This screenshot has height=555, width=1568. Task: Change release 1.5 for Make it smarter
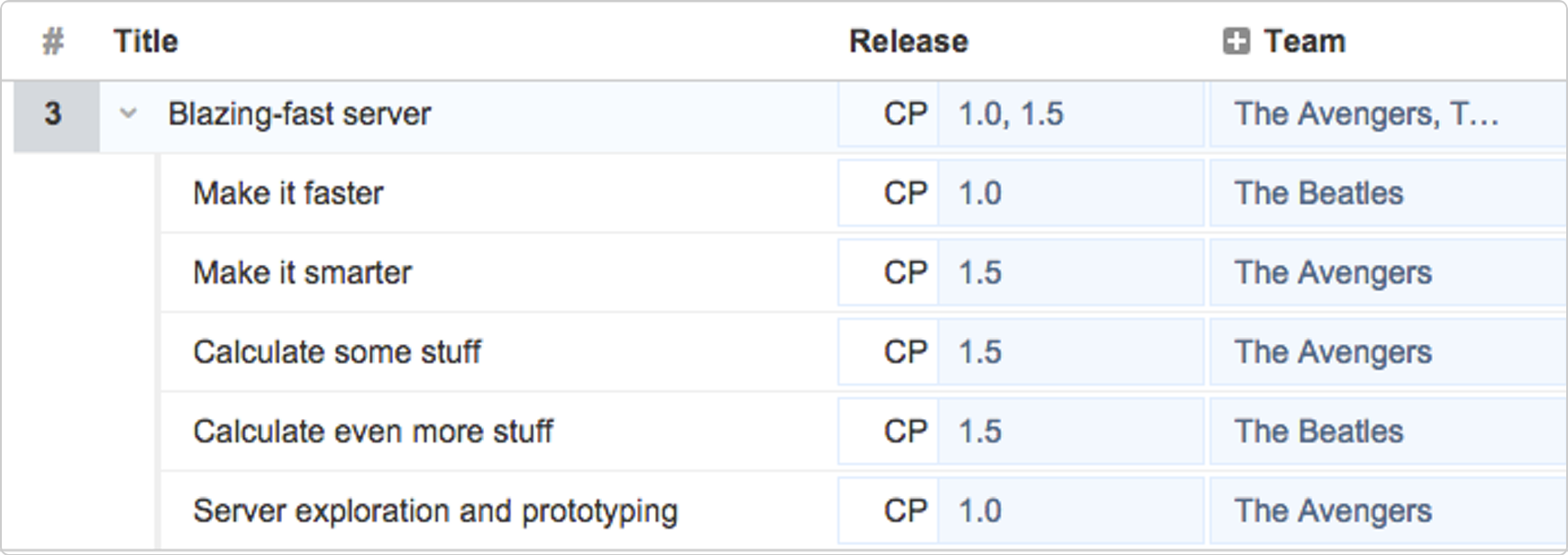(1071, 273)
